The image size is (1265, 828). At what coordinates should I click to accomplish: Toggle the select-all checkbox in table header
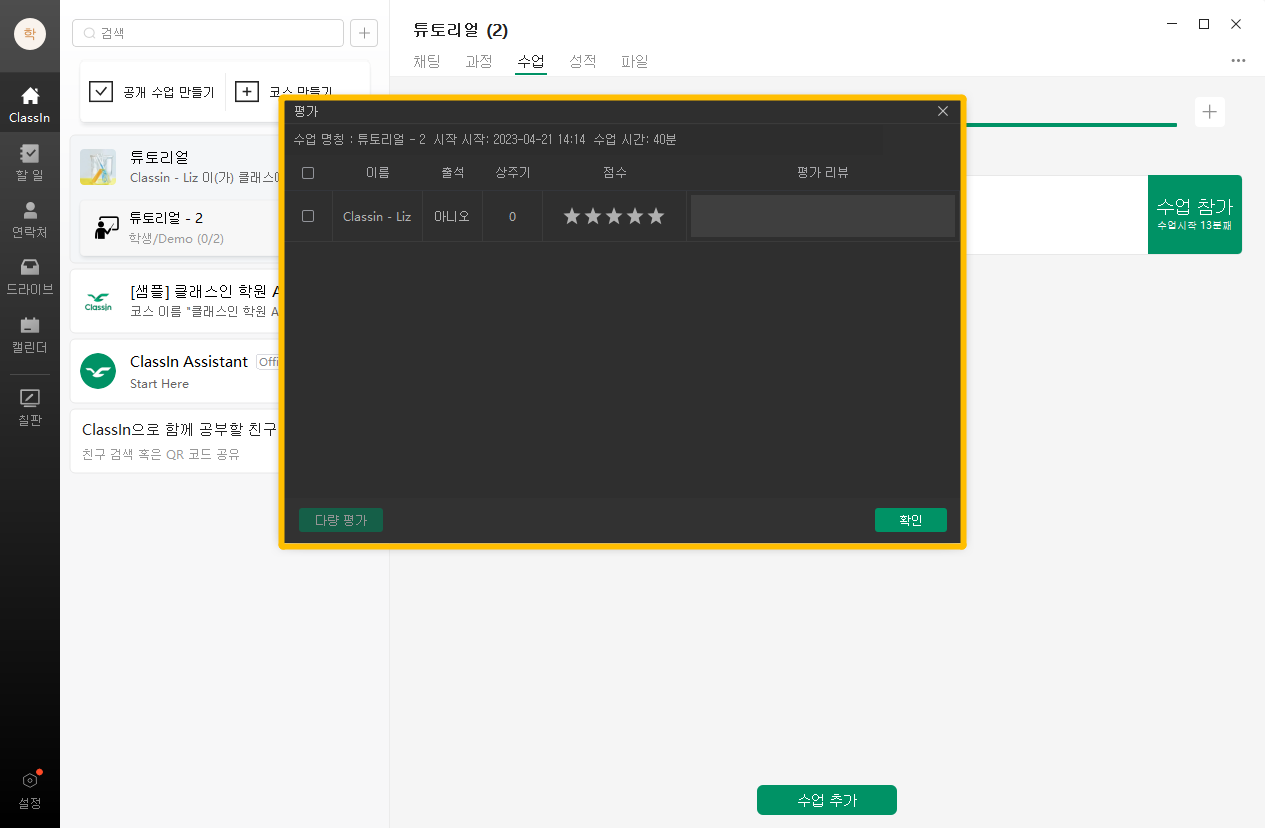click(x=308, y=173)
